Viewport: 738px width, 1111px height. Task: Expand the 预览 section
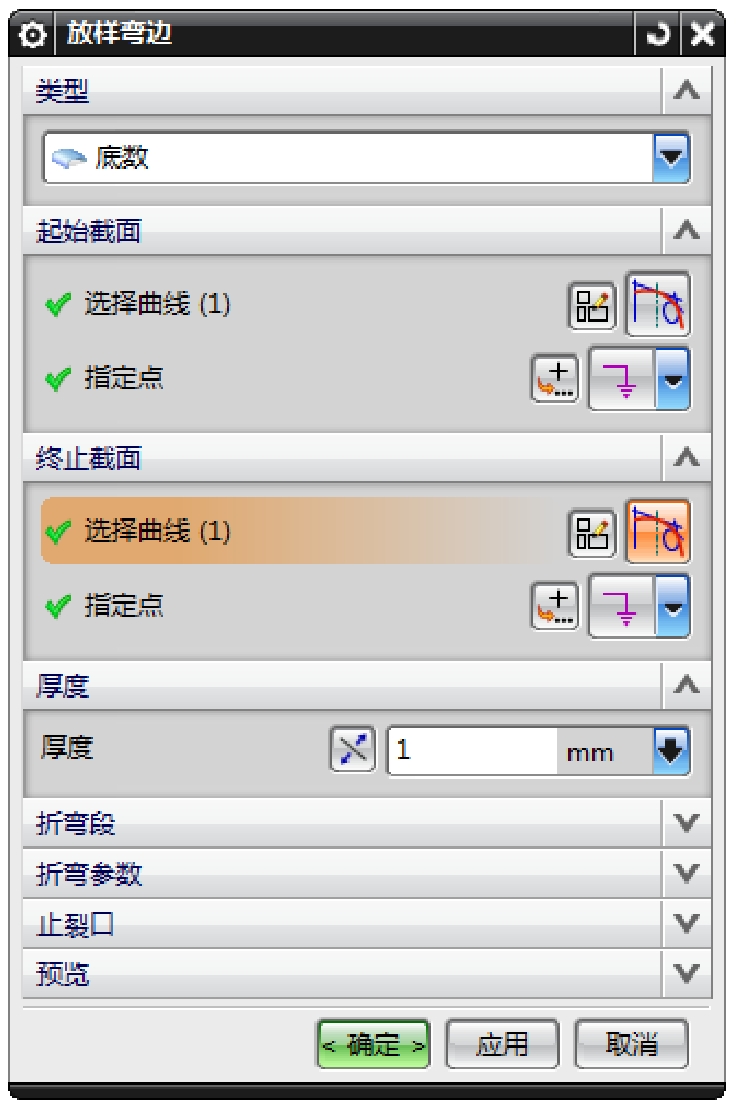[x=366, y=974]
